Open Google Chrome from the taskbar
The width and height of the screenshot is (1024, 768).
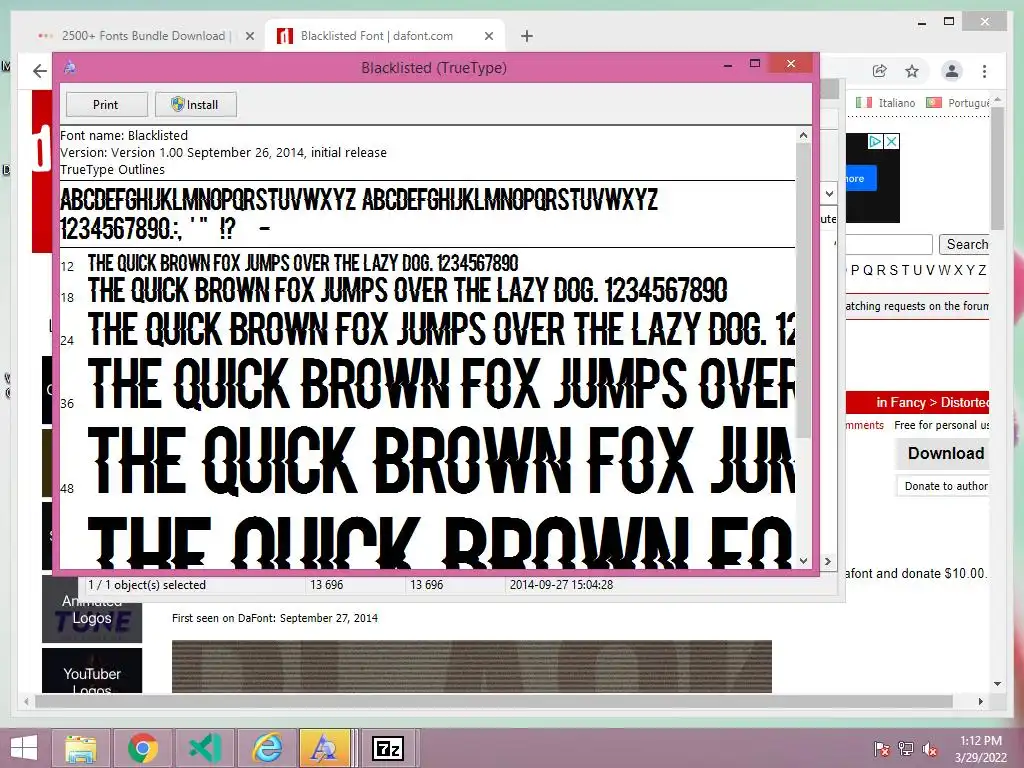143,748
